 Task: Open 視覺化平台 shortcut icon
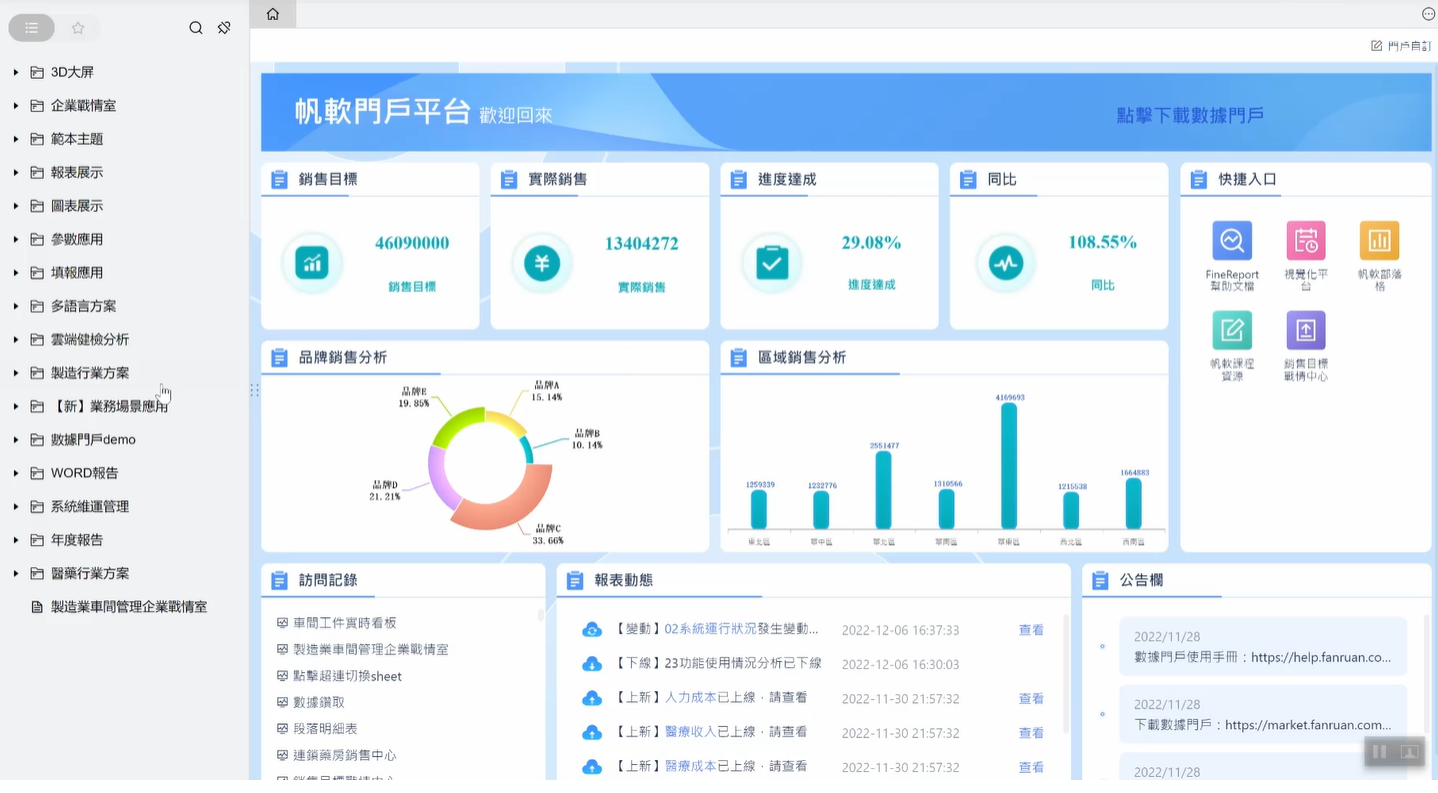click(x=1305, y=241)
